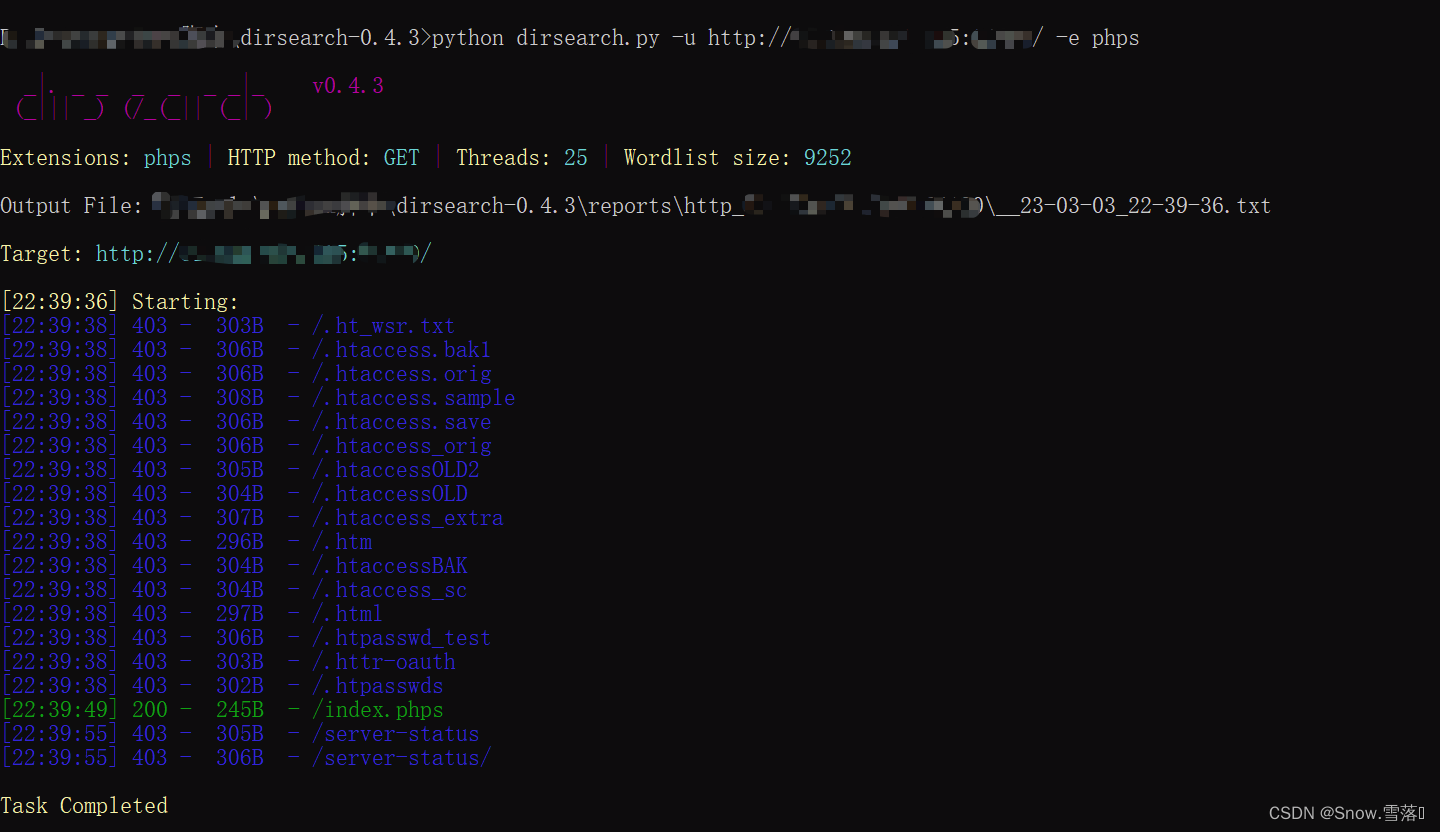The height and width of the screenshot is (832, 1440).
Task: Click the /.htaccessOLD2 result path
Action: (x=396, y=470)
